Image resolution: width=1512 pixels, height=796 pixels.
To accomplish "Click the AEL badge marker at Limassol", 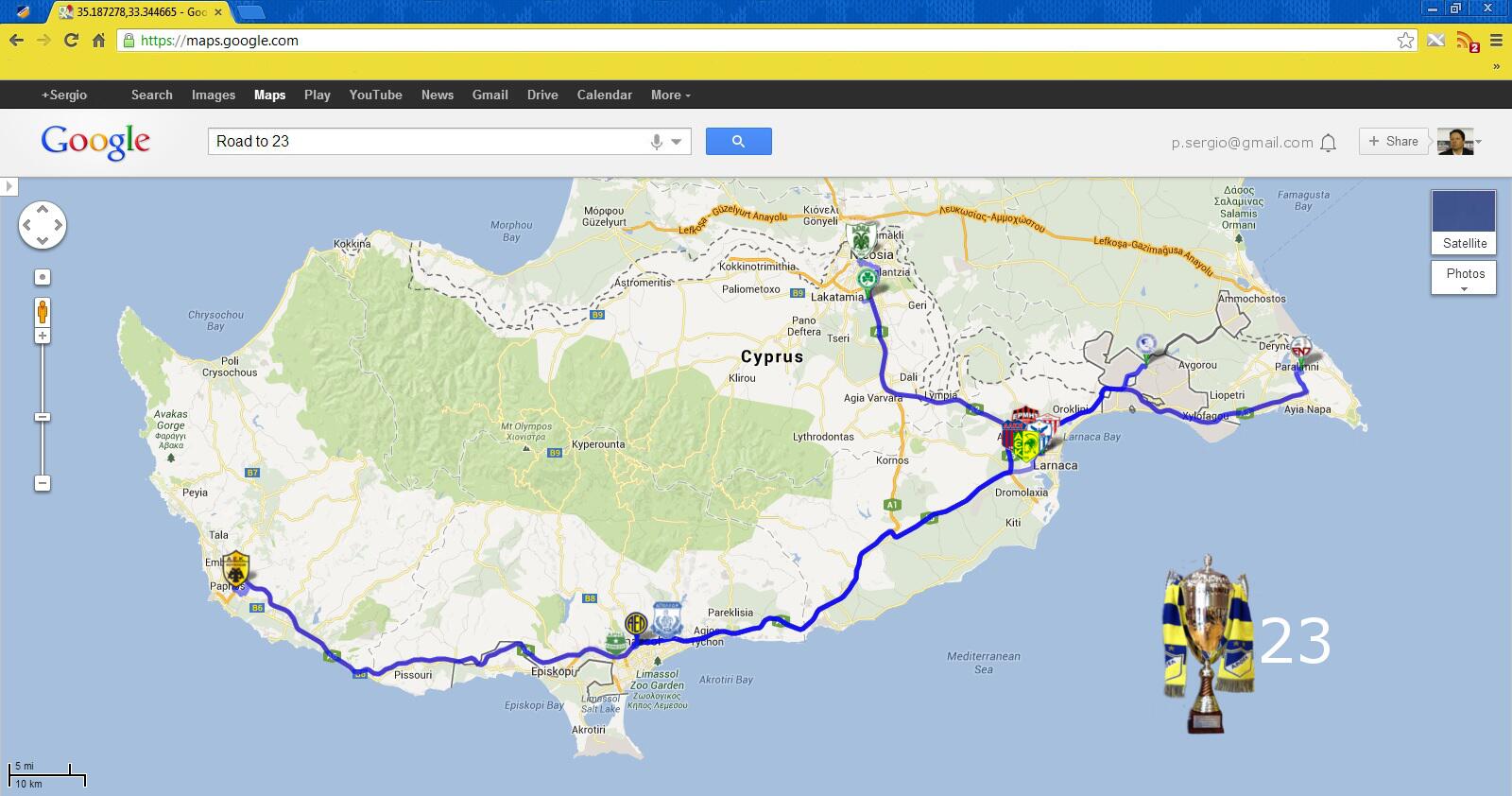I will pyautogui.click(x=636, y=625).
